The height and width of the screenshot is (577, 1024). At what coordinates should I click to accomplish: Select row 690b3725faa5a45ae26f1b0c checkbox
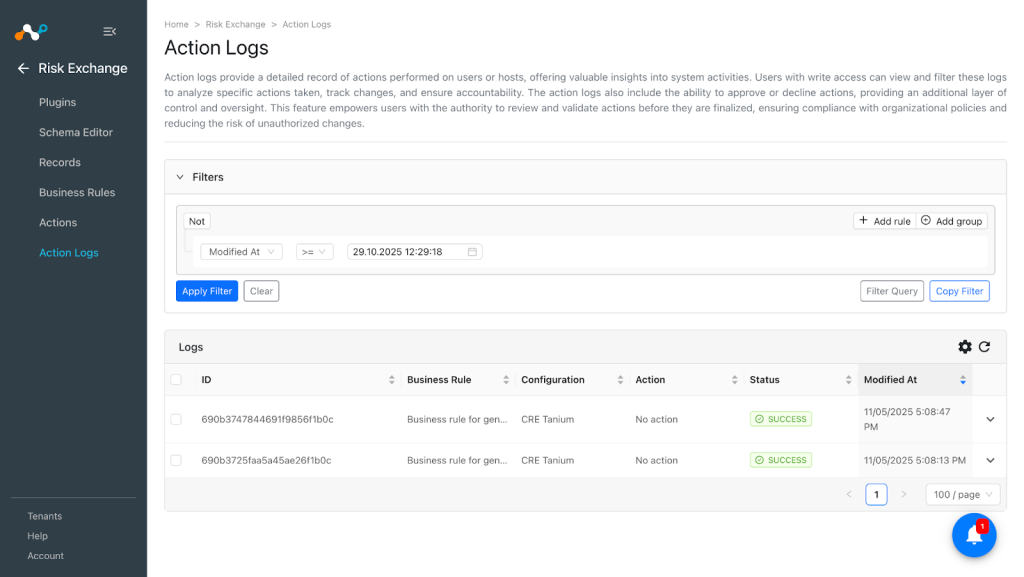click(x=176, y=460)
